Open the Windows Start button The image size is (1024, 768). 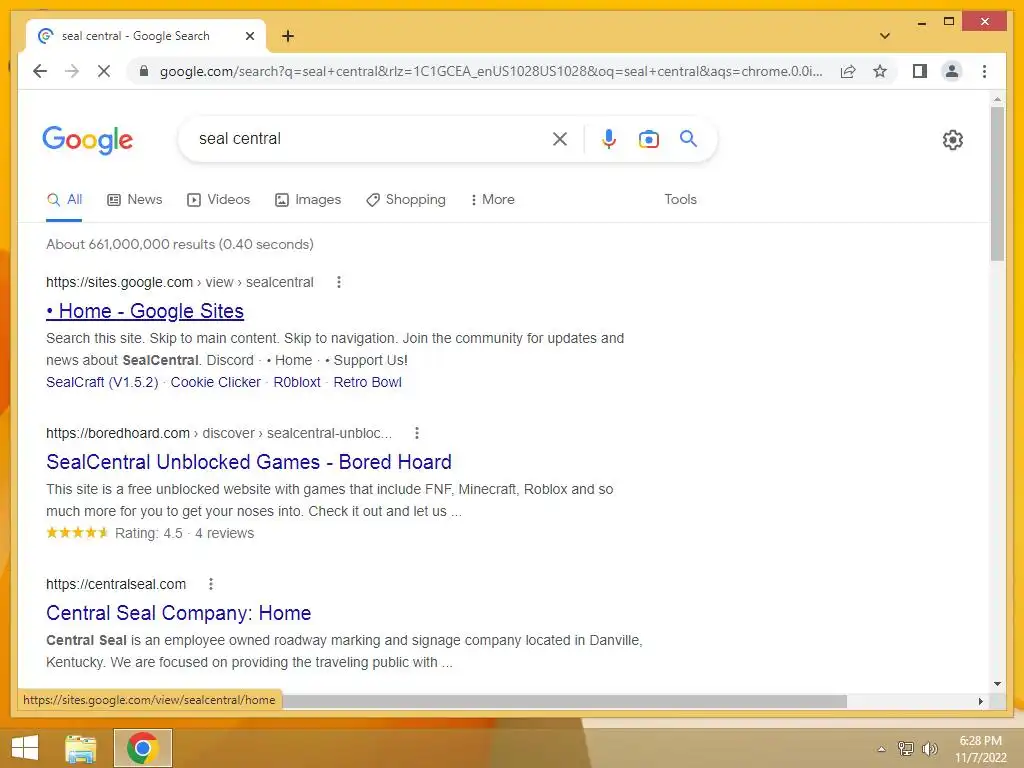25,748
